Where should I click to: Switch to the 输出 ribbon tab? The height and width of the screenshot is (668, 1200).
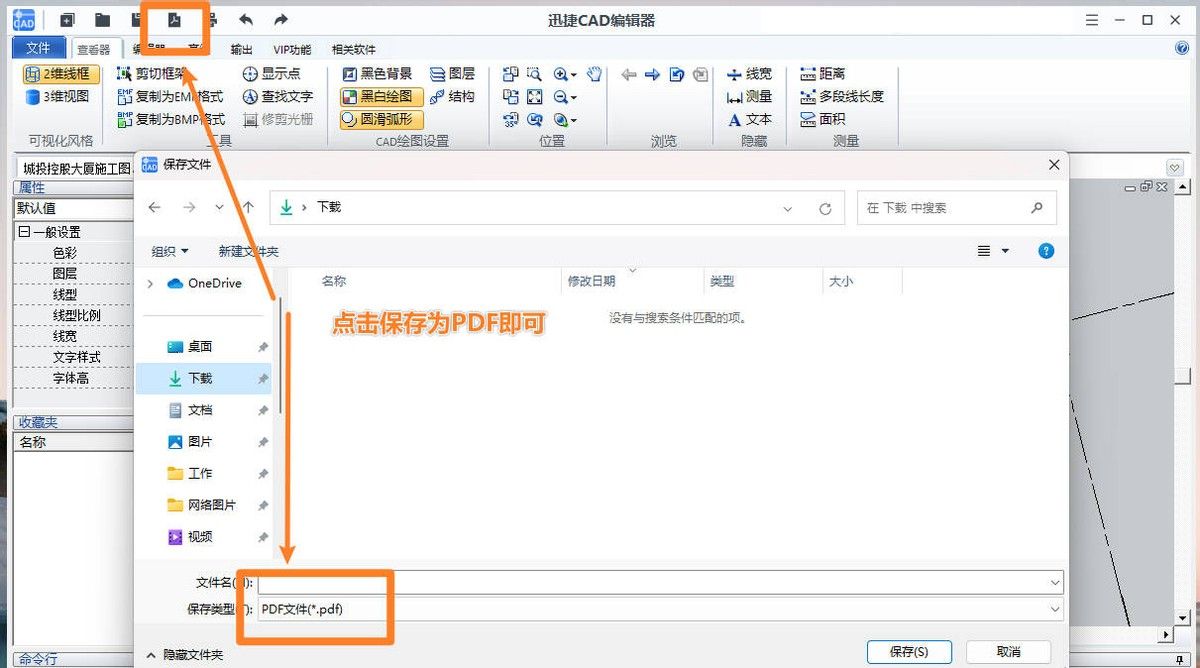(x=240, y=48)
